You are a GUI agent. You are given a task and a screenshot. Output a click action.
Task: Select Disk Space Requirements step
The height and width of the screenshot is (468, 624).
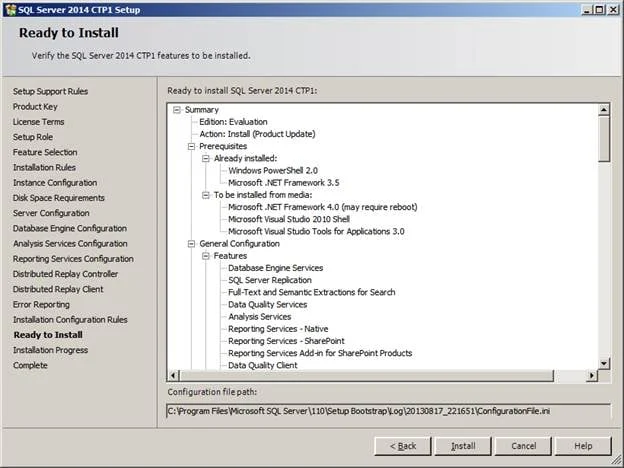coord(58,198)
